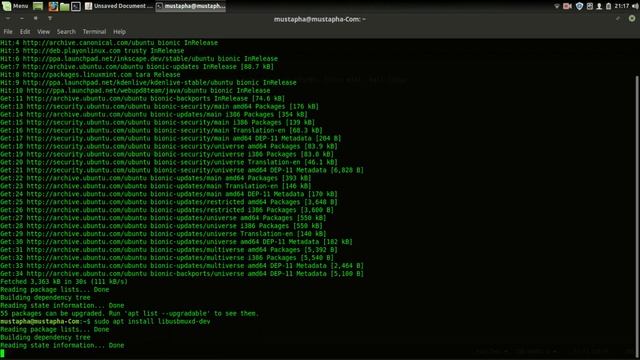
Task: Click the green terminal cursor block
Action: coord(2,353)
